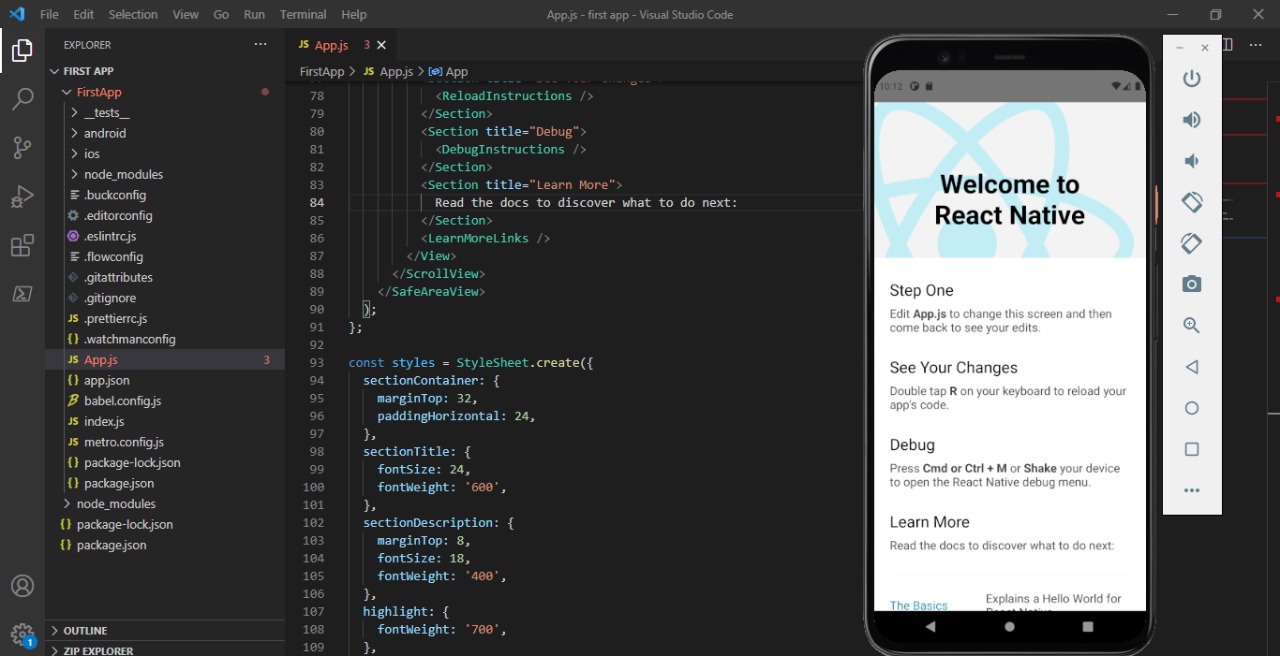The image size is (1280, 656).
Task: Select the App.js editor tab
Action: pos(341,45)
